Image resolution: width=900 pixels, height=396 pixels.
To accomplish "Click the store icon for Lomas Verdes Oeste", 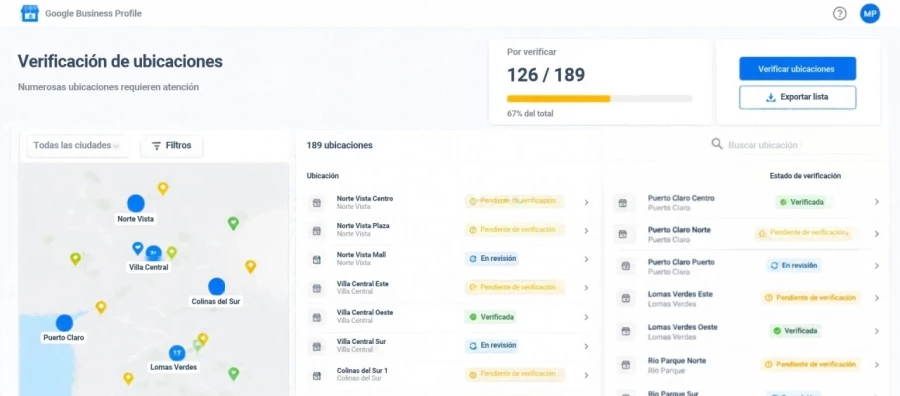I will pos(626,331).
